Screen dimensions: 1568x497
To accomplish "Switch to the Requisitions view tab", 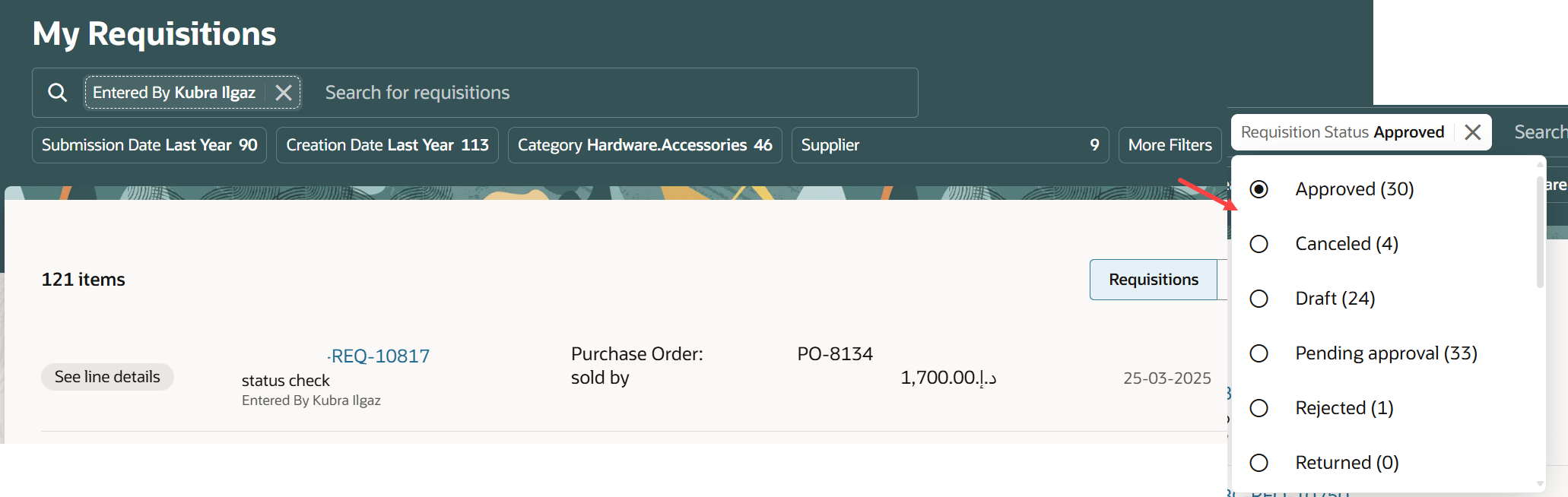I will point(1153,279).
